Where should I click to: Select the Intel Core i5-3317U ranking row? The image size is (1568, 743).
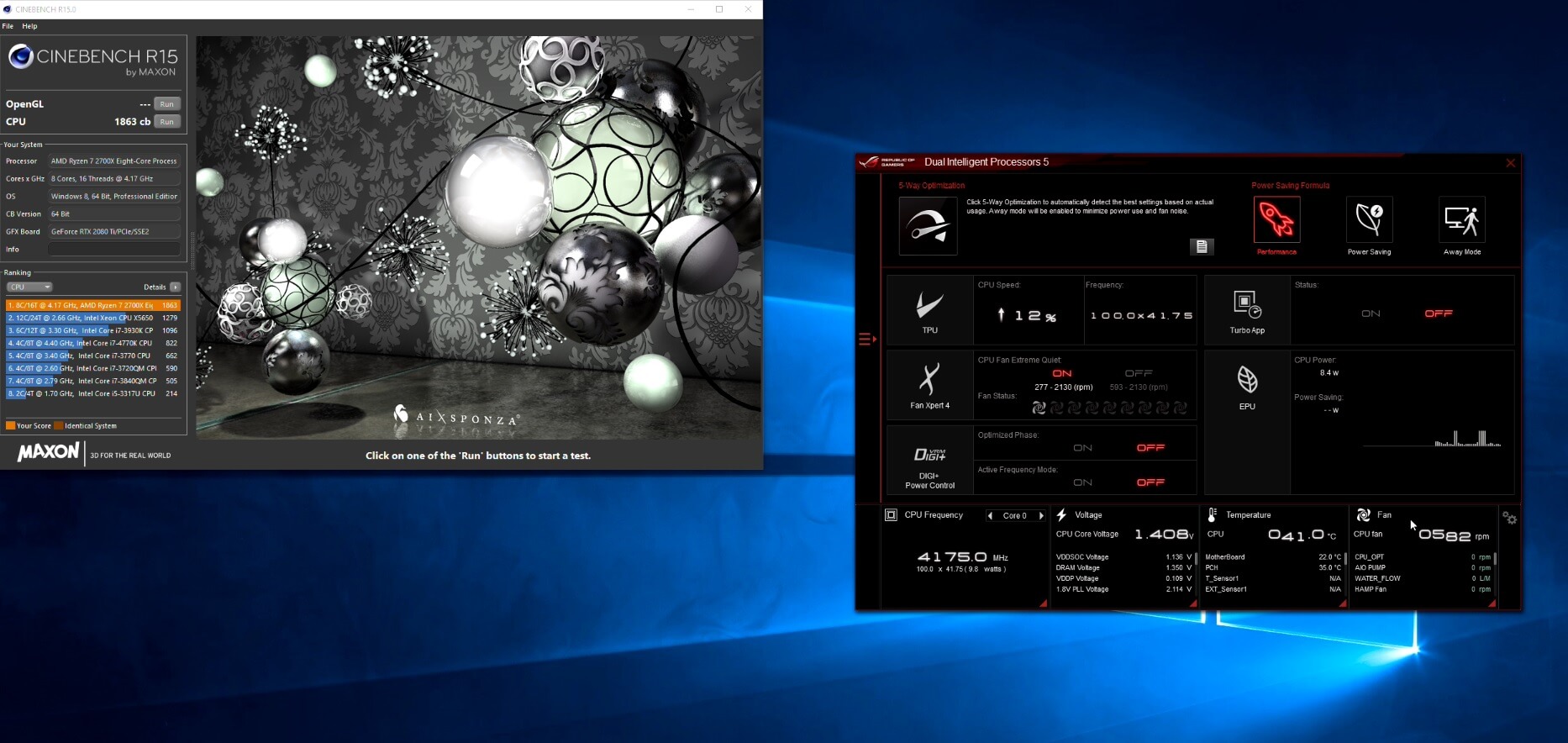coord(93,393)
